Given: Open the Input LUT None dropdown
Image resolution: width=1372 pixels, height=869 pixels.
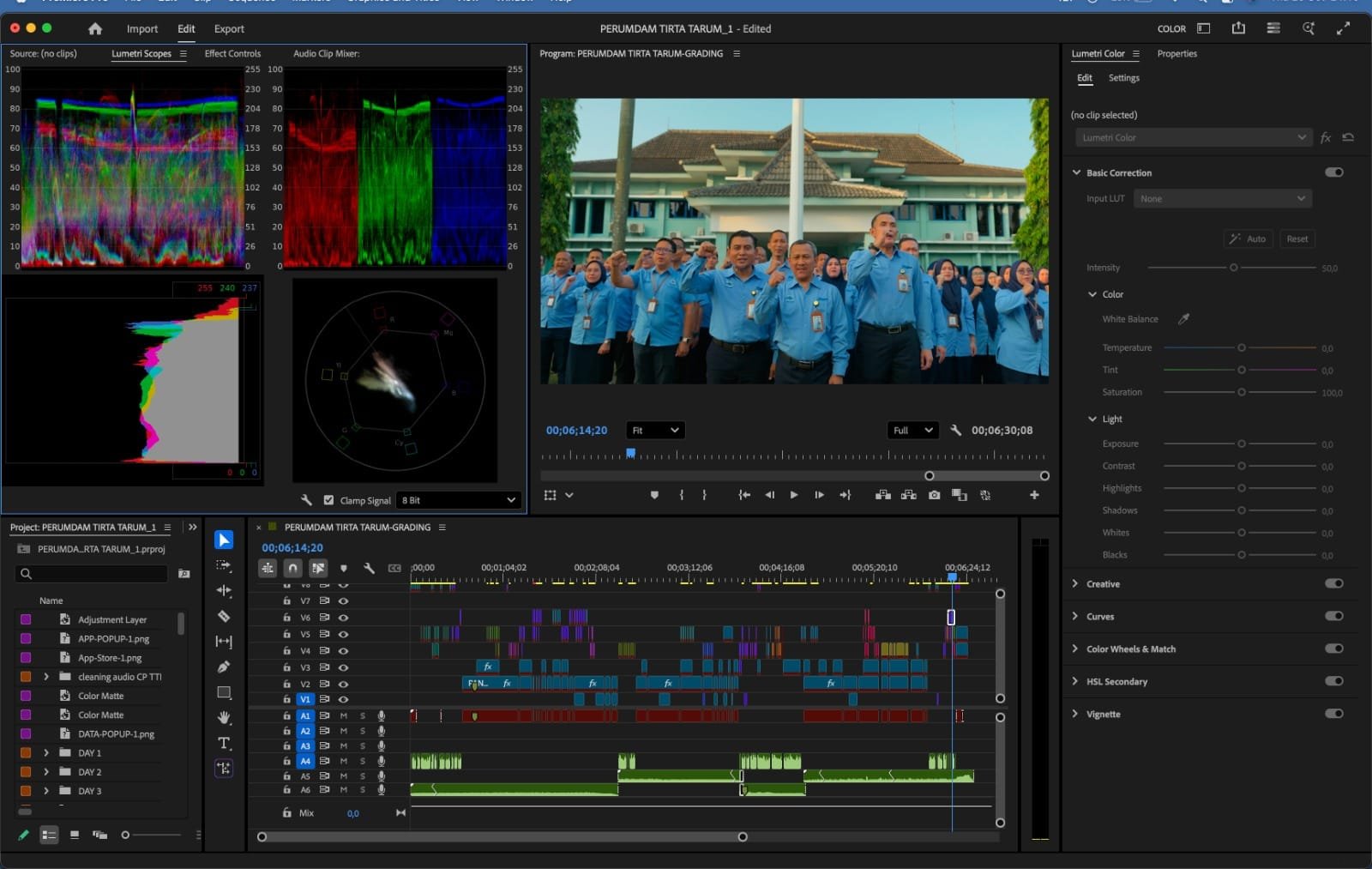Looking at the screenshot, I should pos(1223,198).
